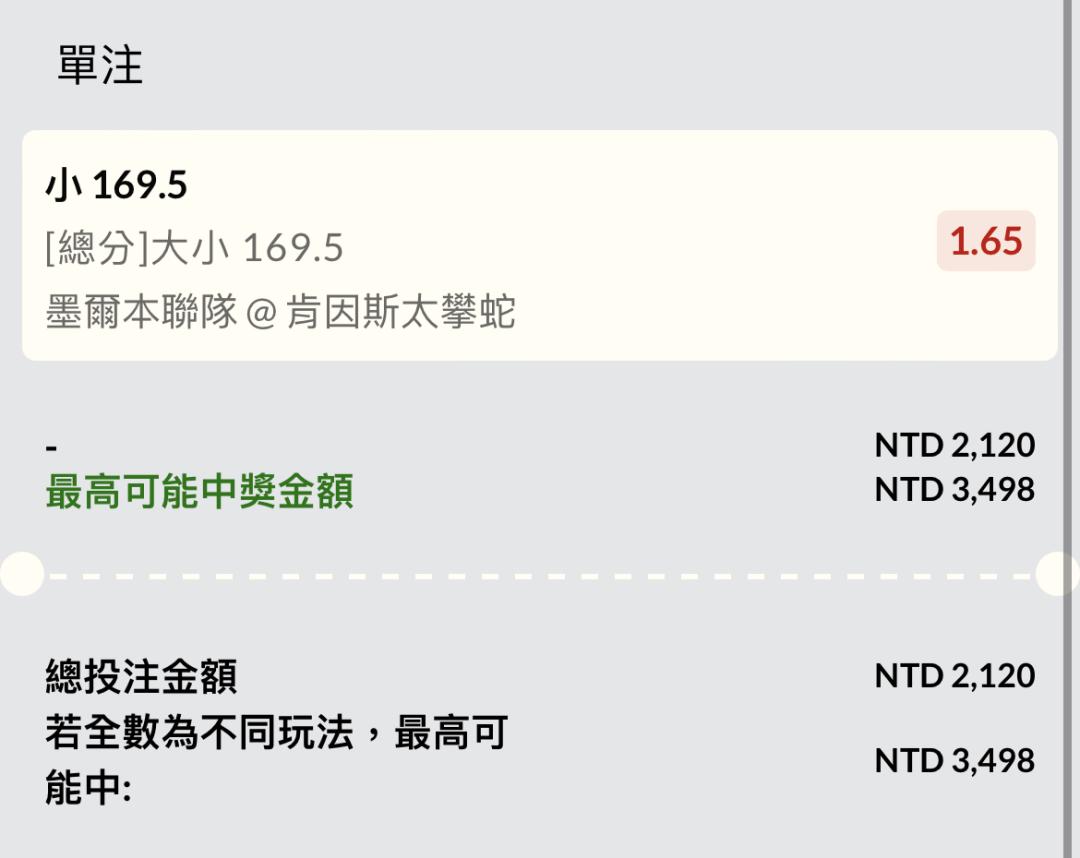Click the NTD 2,120 total bet amount

coord(954,675)
